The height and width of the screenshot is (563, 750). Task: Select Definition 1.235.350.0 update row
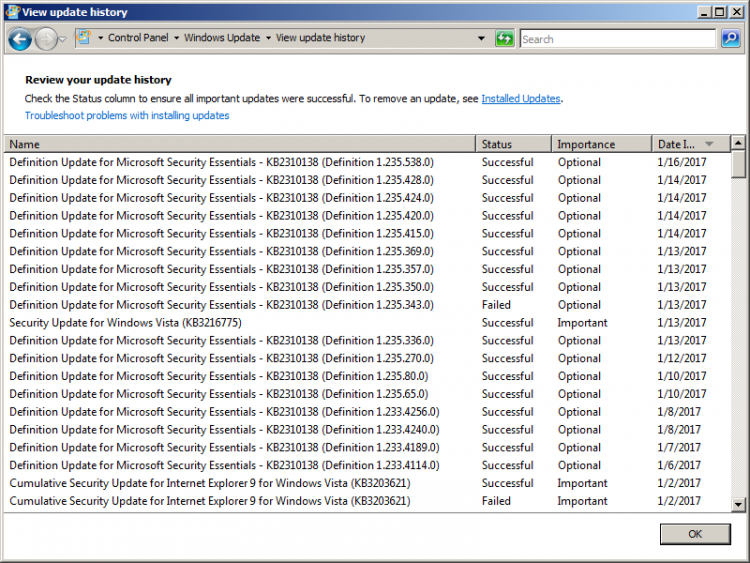tap(367, 287)
